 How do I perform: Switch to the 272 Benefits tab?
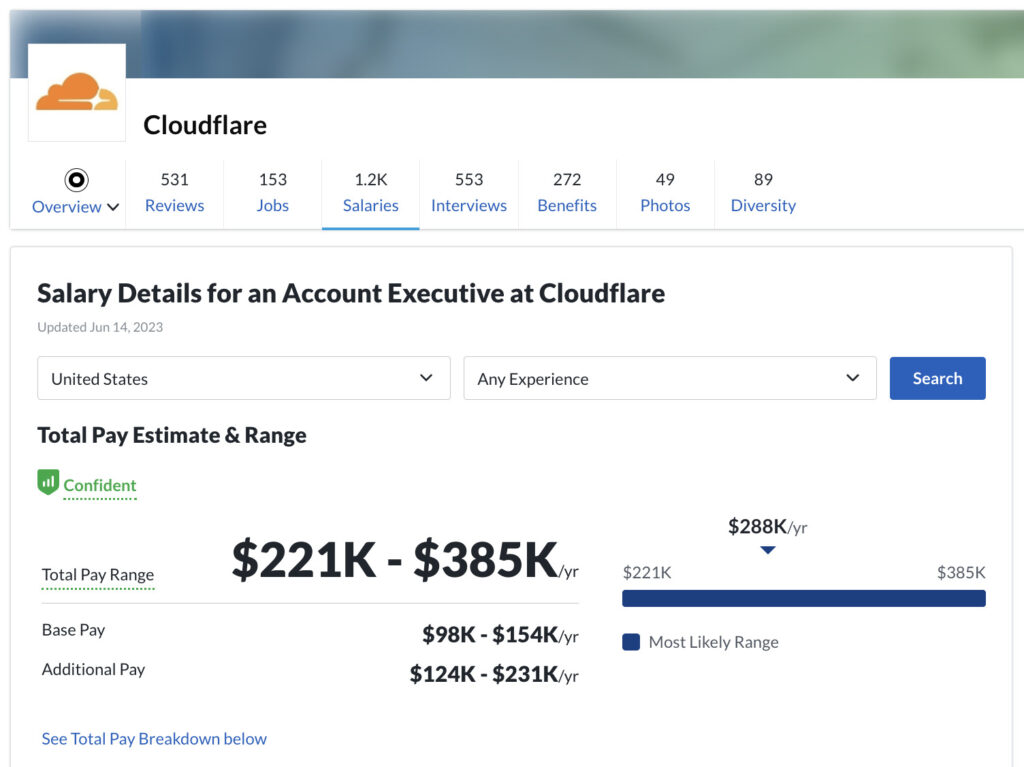point(567,192)
